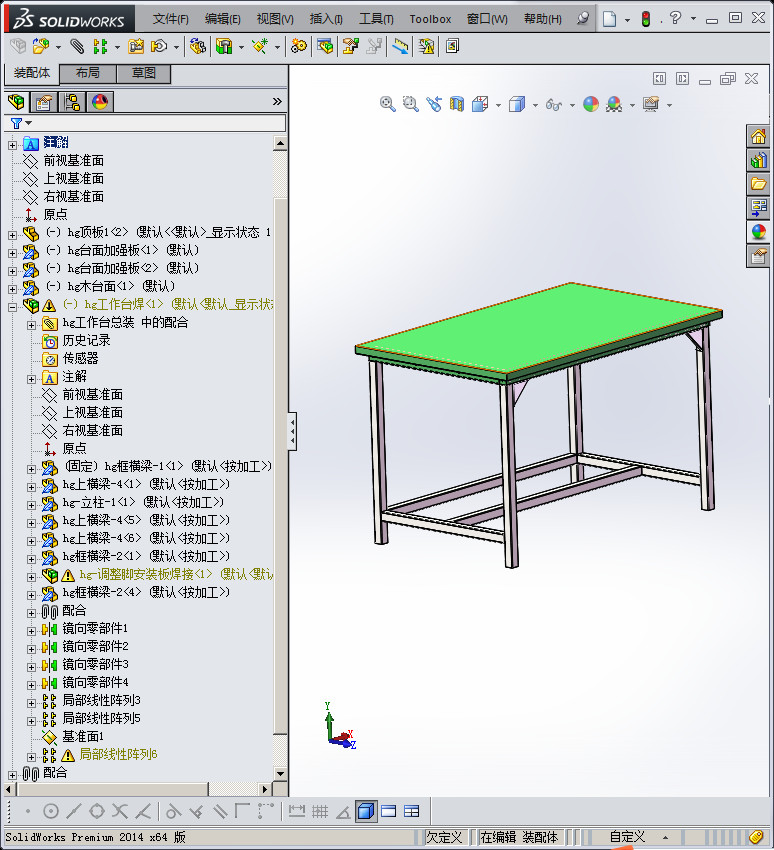
Task: Open the SolidWorks Resources home pane
Action: pyautogui.click(x=758, y=136)
